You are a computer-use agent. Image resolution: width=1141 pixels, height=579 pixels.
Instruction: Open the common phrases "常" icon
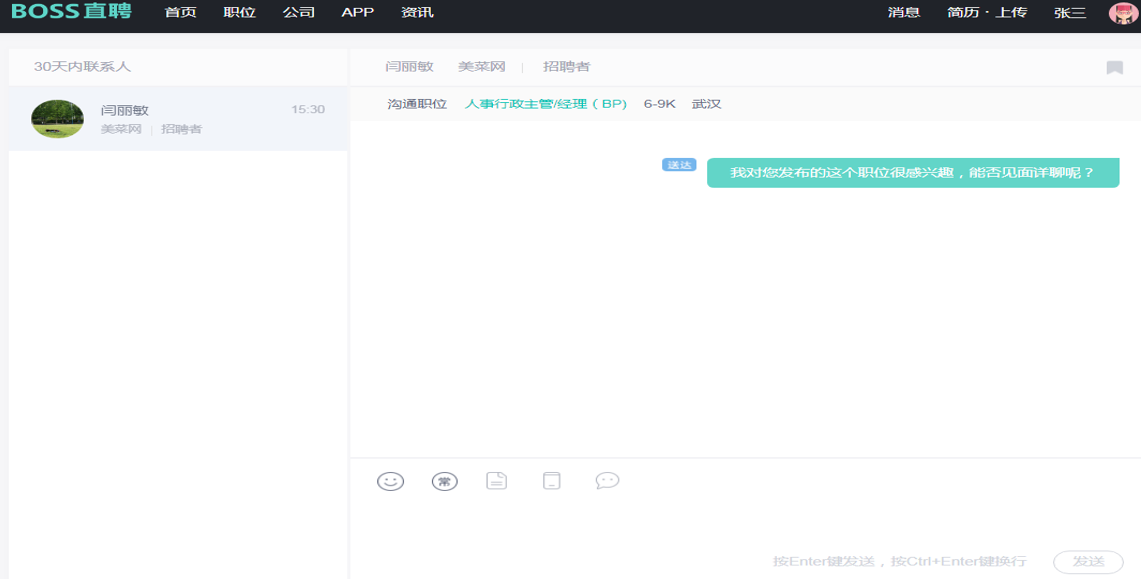pos(444,481)
